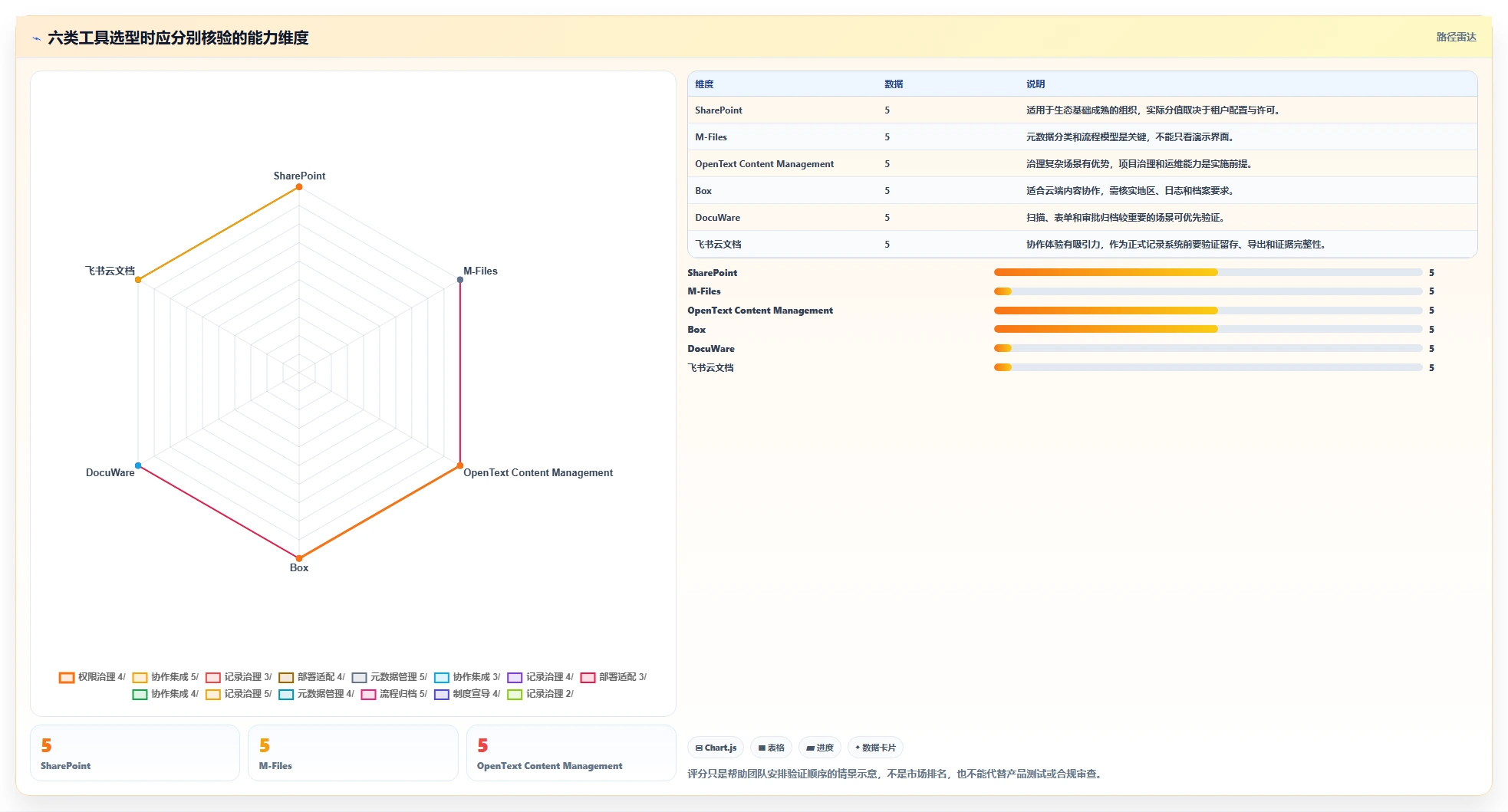Viewport: 1508px width, 812px height.
Task: Click the description starting 元数据分类和流程模型是关键
Action: (1131, 137)
